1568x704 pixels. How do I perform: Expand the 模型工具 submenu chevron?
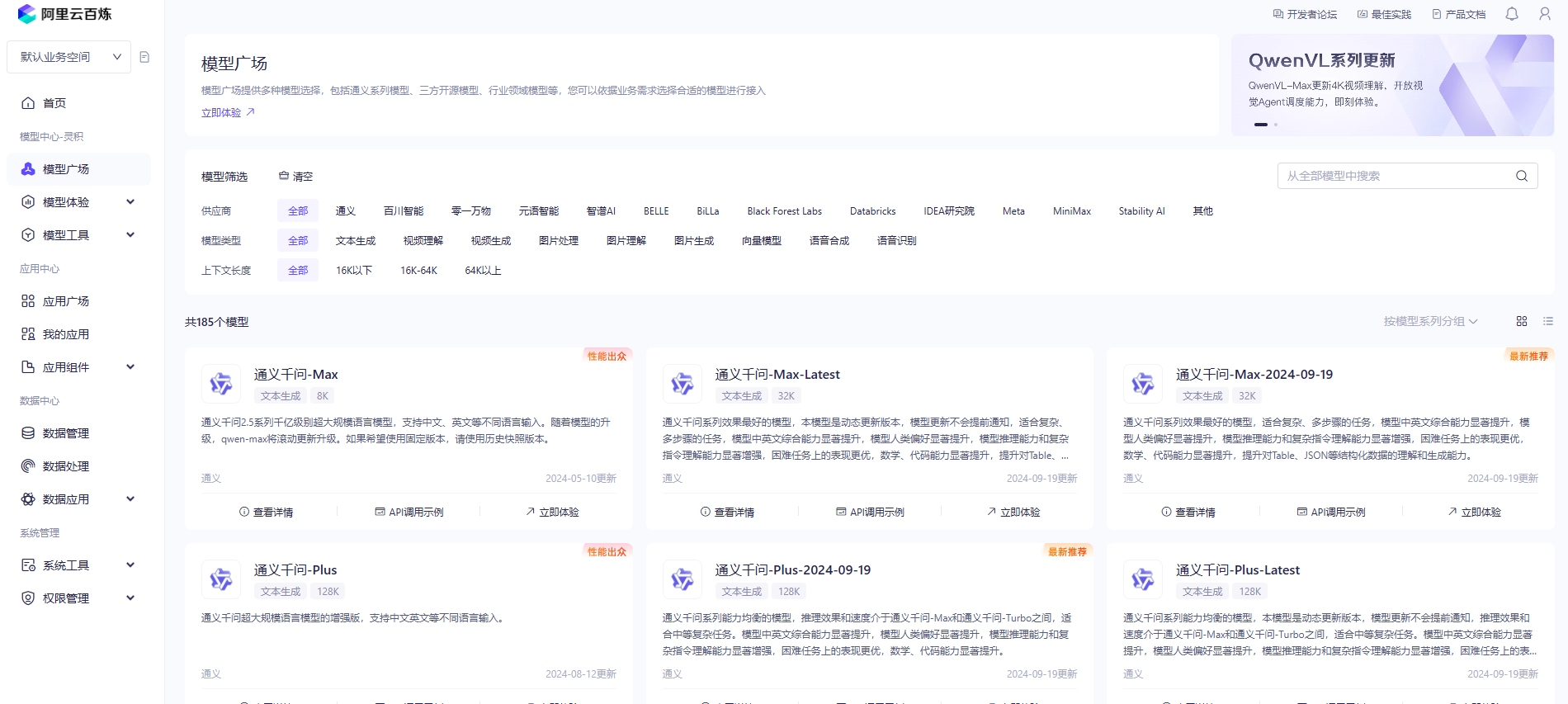point(130,235)
